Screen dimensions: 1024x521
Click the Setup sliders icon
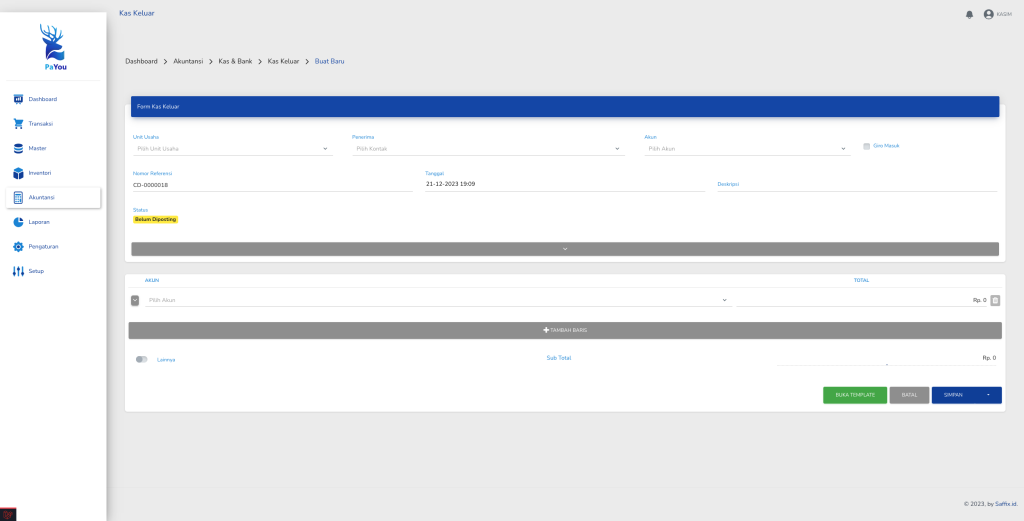pos(18,271)
